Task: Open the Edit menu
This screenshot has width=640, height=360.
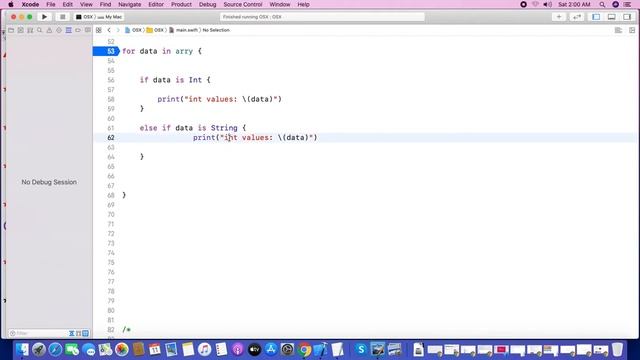Action: click(x=67, y=4)
